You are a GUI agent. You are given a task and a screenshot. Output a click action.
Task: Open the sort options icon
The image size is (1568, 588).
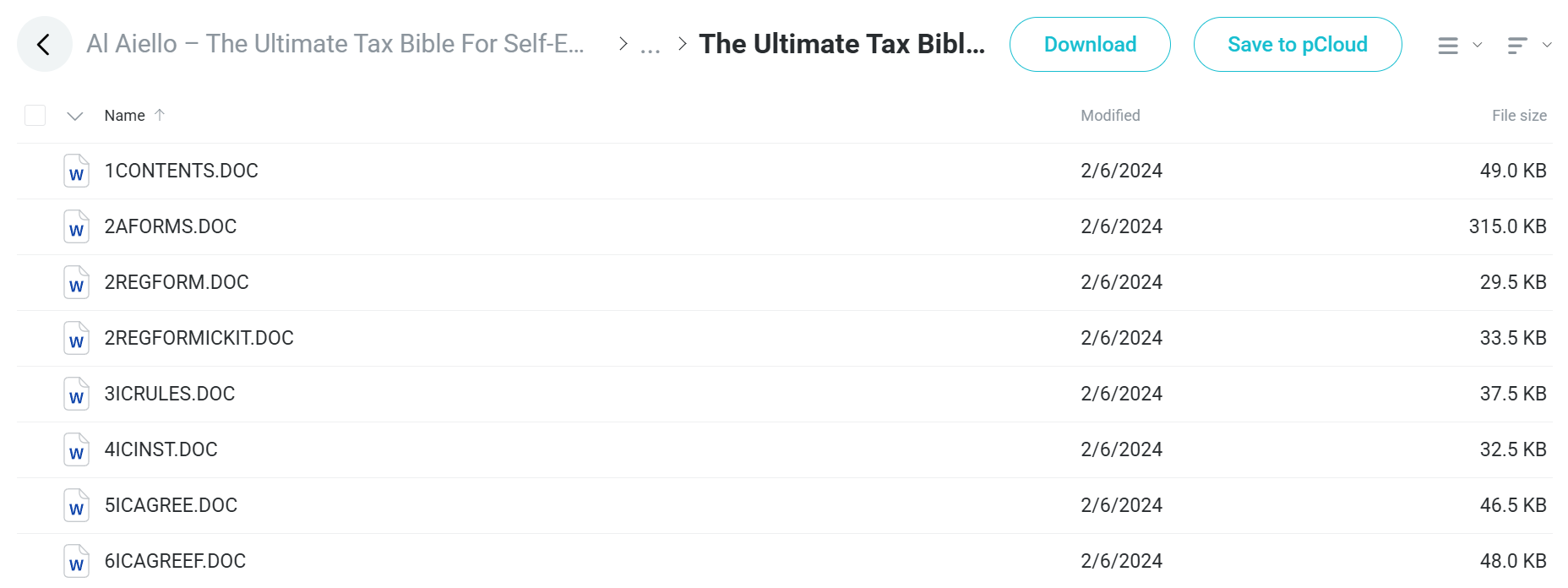coord(1517,46)
